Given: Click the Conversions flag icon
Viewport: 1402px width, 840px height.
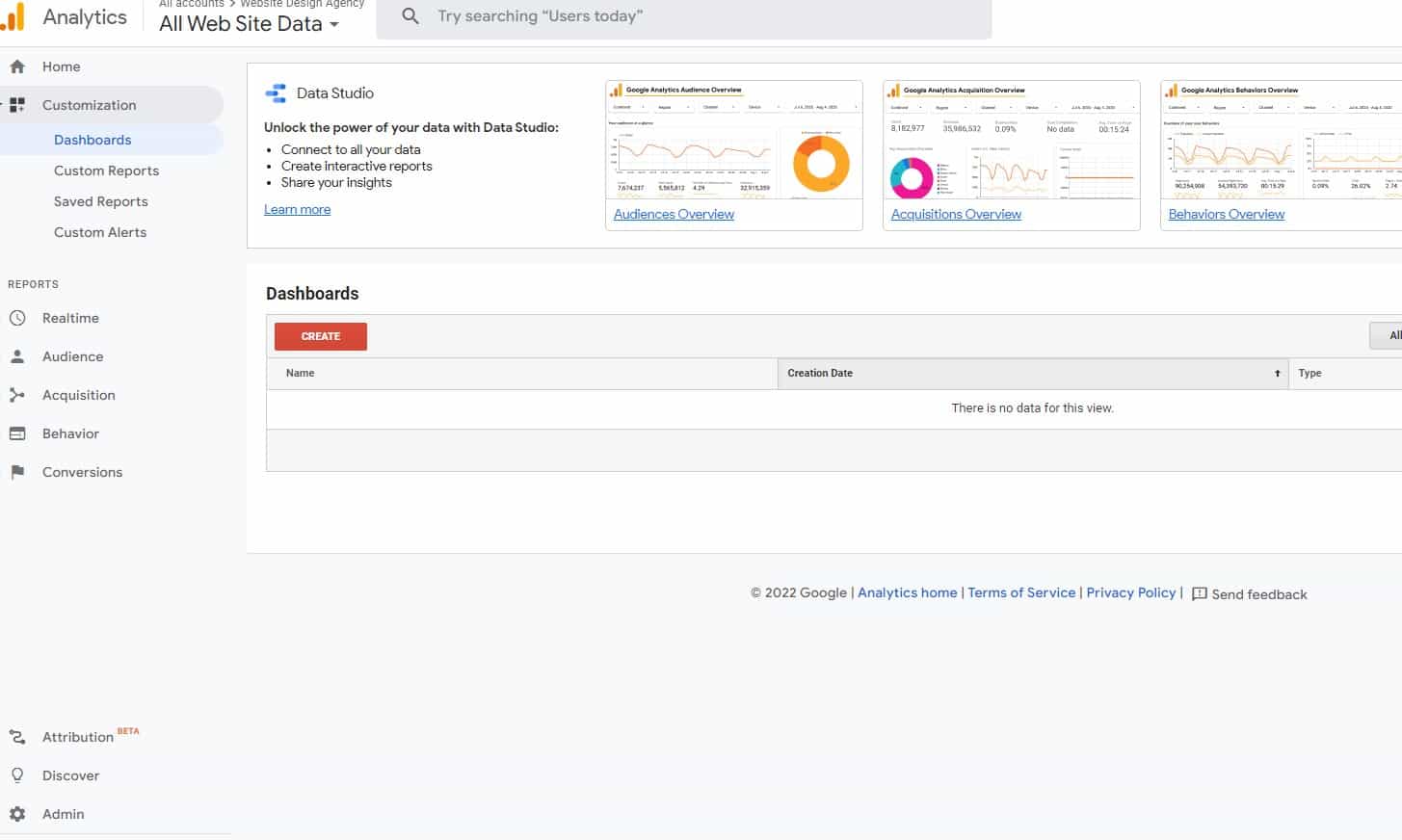Looking at the screenshot, I should pos(17,472).
